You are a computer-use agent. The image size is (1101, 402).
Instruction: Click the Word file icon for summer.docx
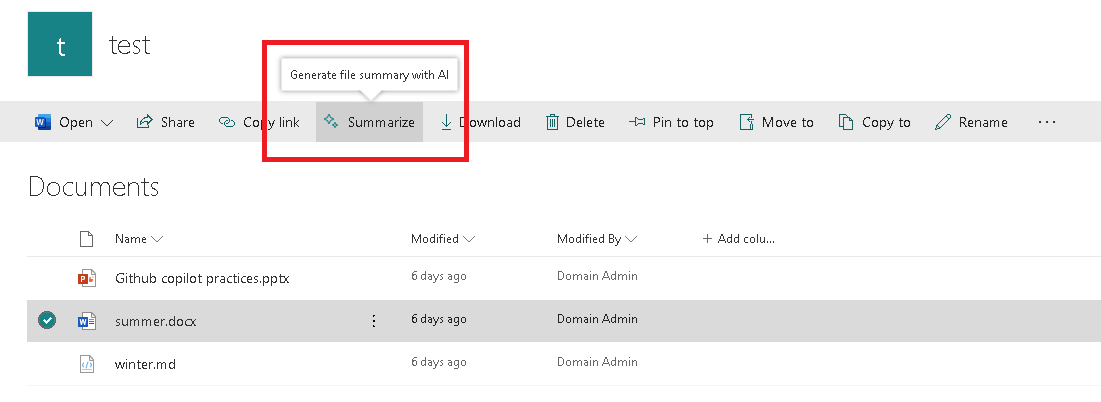click(x=86, y=321)
